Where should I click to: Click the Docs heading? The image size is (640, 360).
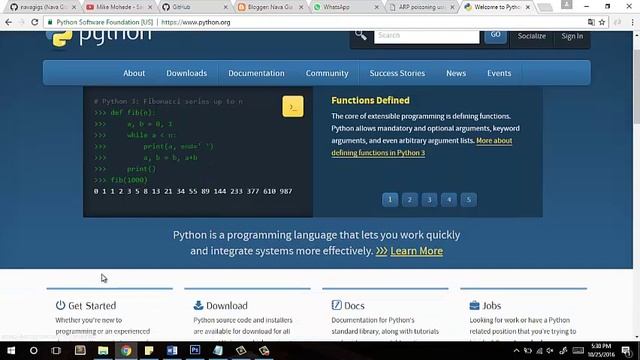click(354, 305)
